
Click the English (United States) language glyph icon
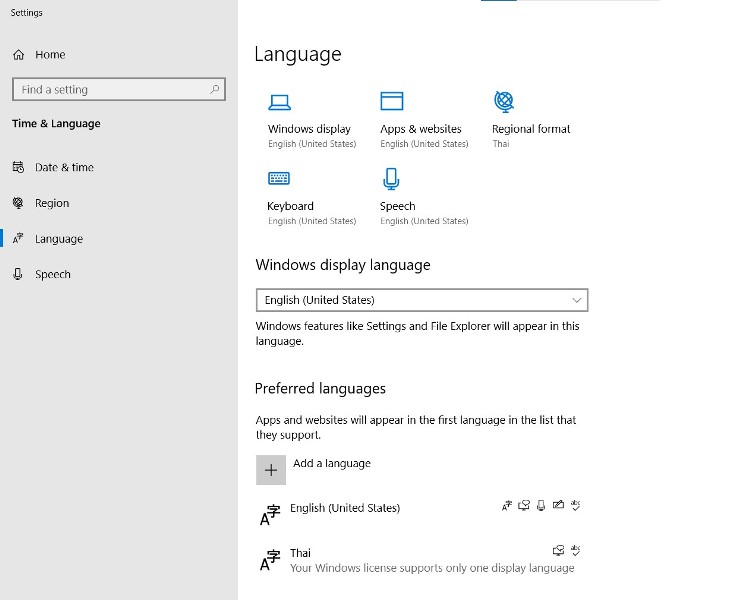pos(270,515)
